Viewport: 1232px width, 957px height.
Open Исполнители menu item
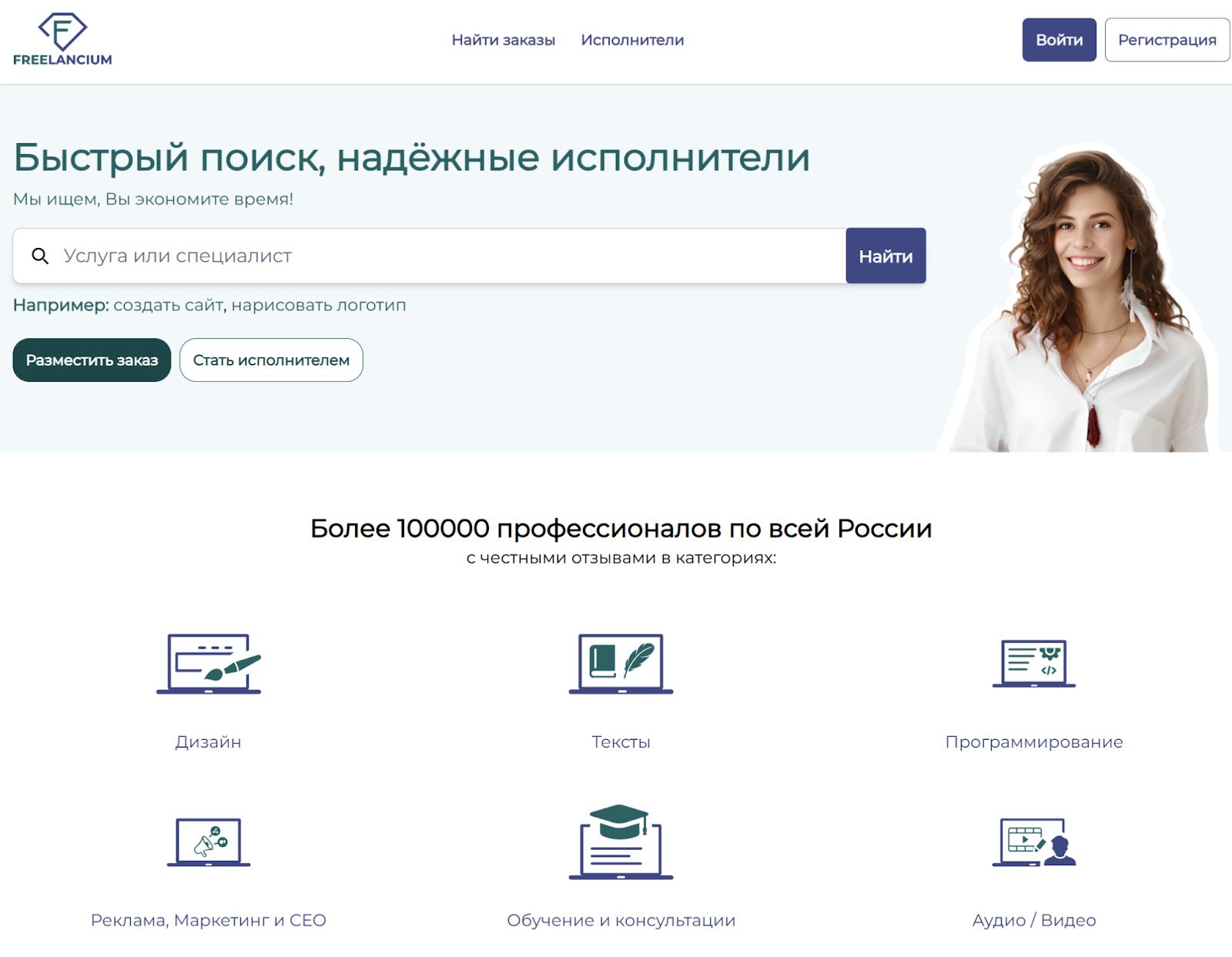click(x=632, y=39)
